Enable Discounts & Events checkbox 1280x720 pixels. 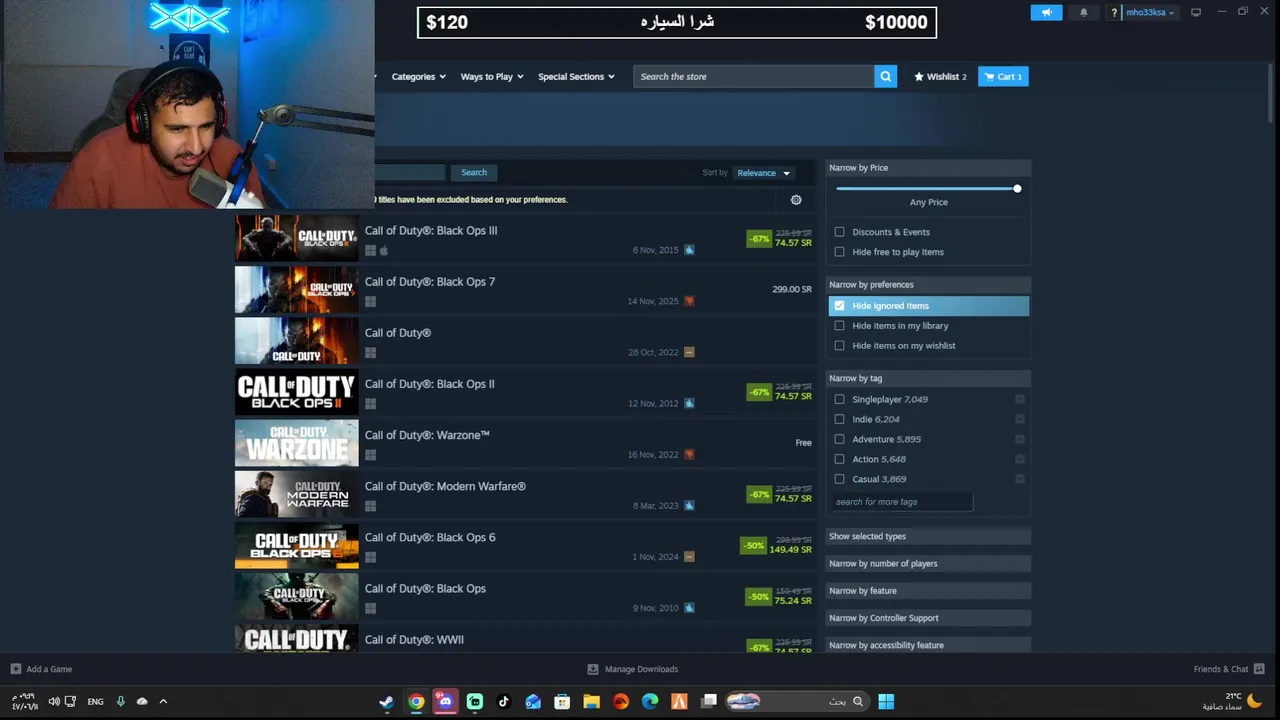click(x=839, y=232)
